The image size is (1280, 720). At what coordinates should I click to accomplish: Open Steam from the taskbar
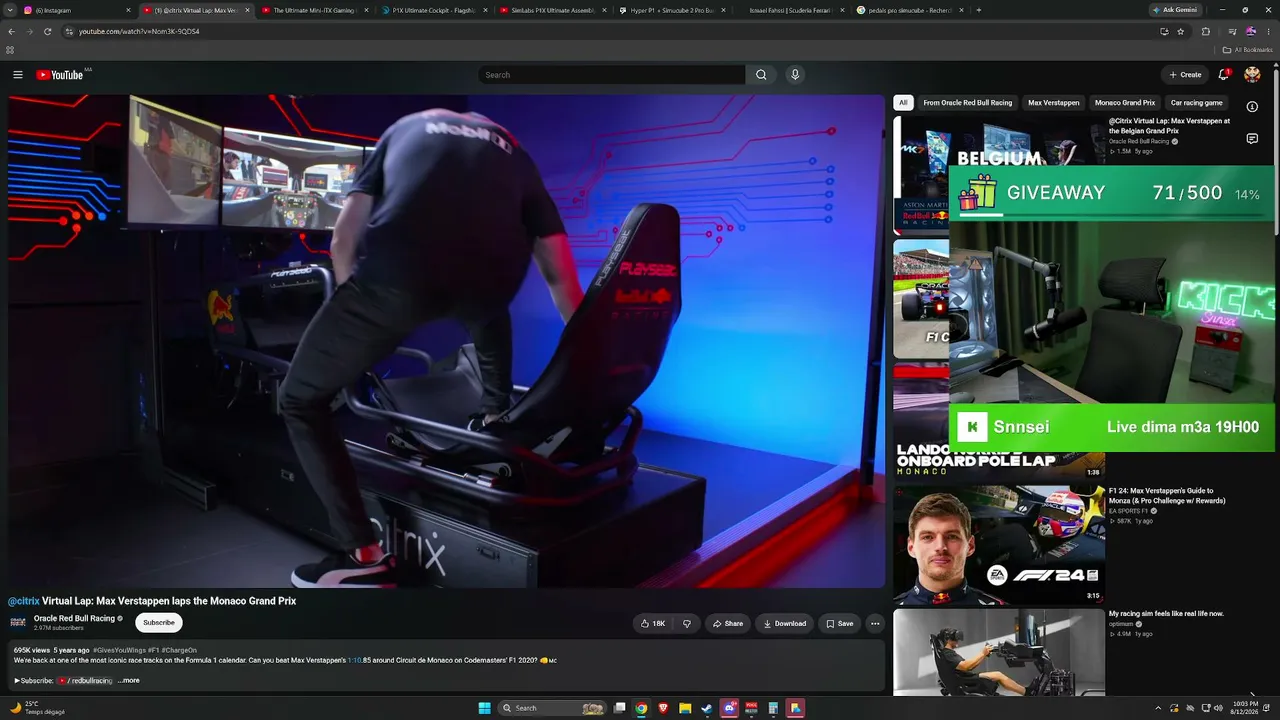click(x=707, y=708)
